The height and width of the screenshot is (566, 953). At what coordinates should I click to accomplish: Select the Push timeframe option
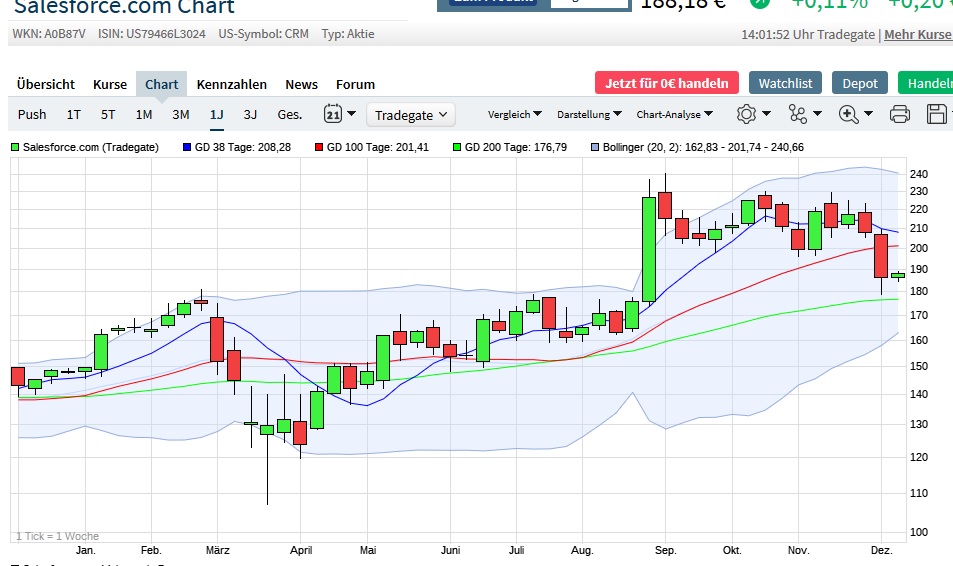click(32, 114)
